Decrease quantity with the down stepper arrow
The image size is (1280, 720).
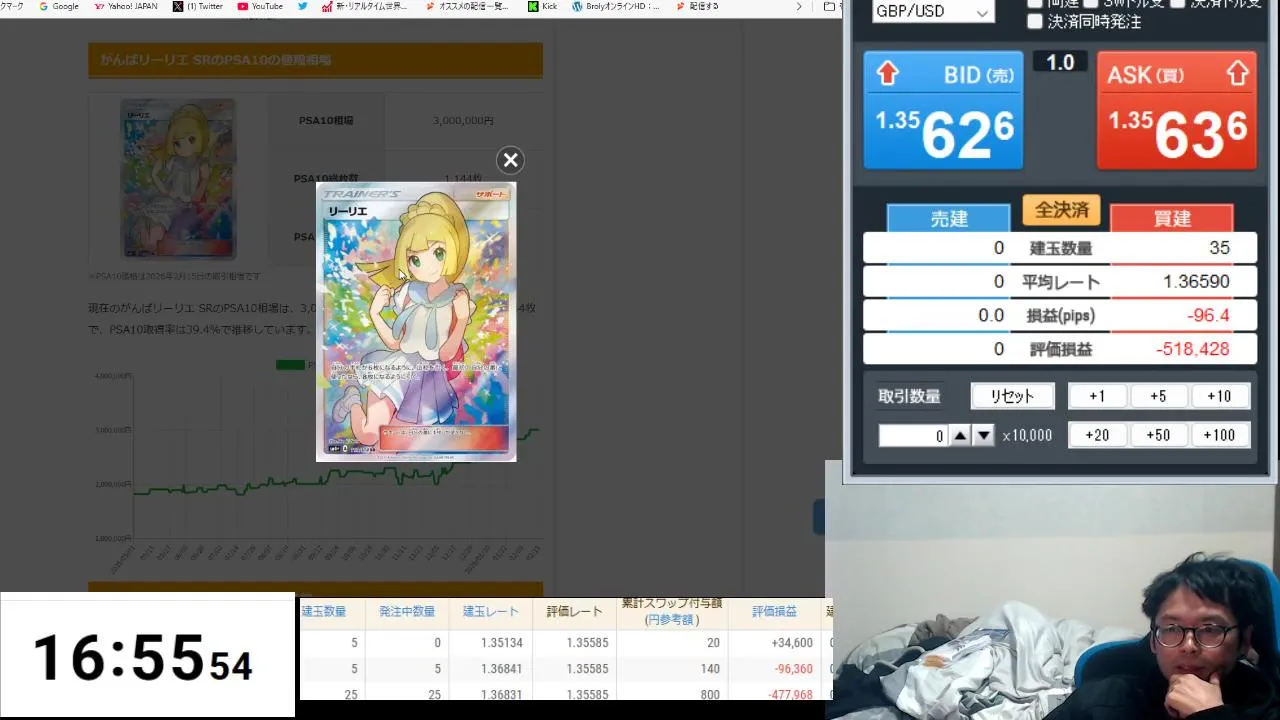point(984,435)
